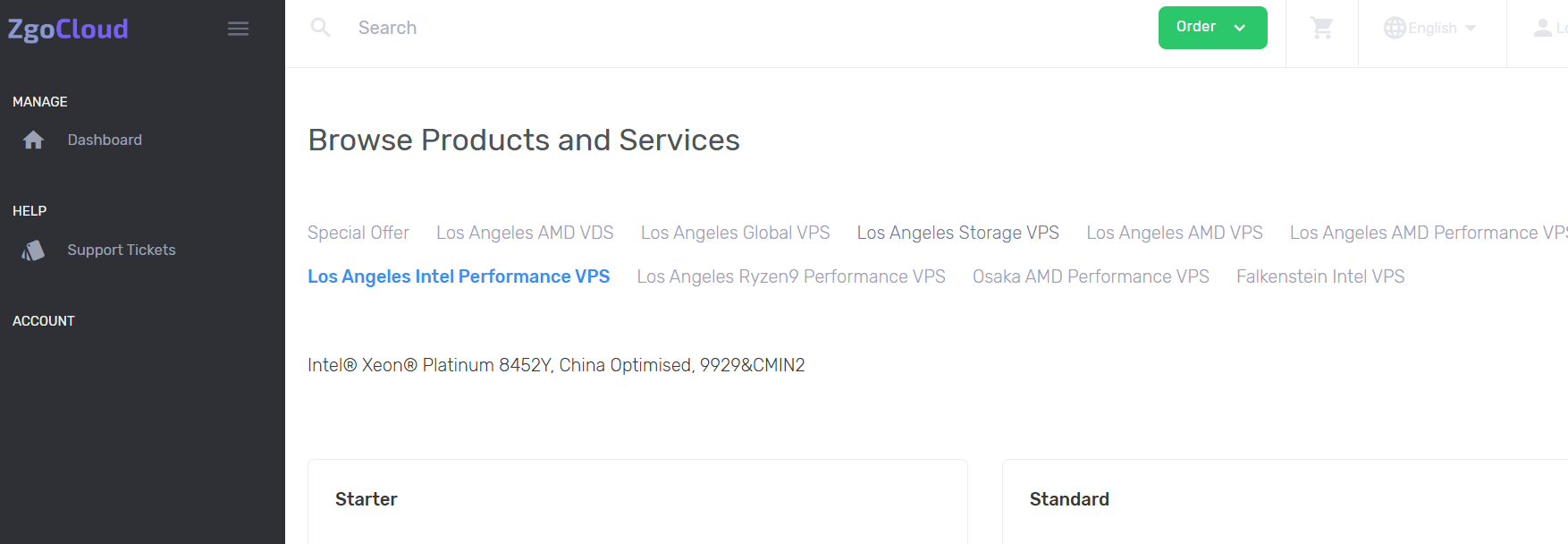Switch to Osaka AMD Performance VPS

point(1091,276)
